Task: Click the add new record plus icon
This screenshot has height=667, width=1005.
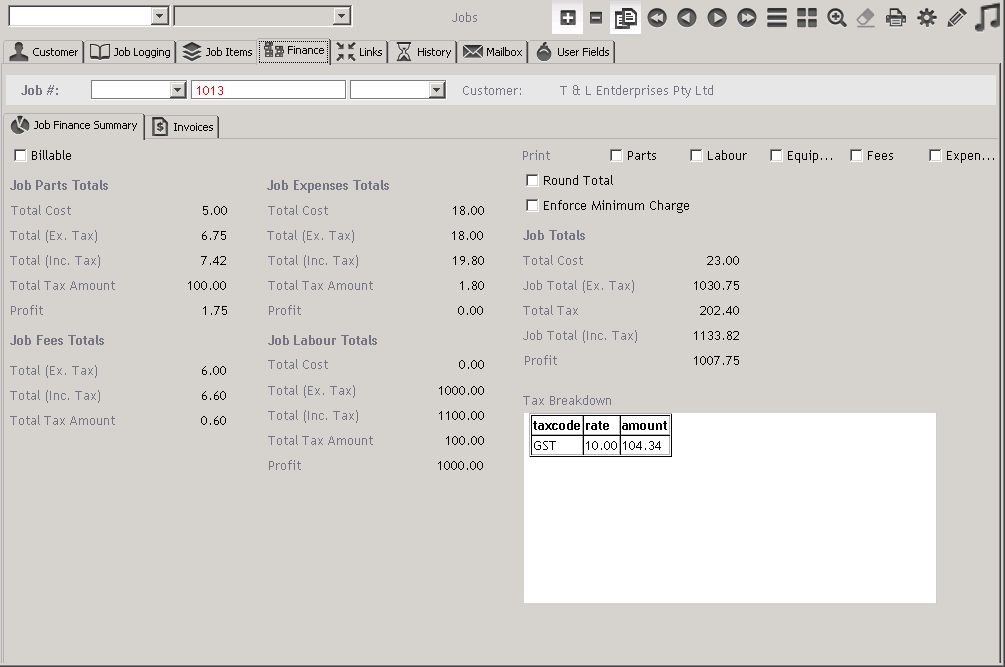Action: tap(567, 18)
